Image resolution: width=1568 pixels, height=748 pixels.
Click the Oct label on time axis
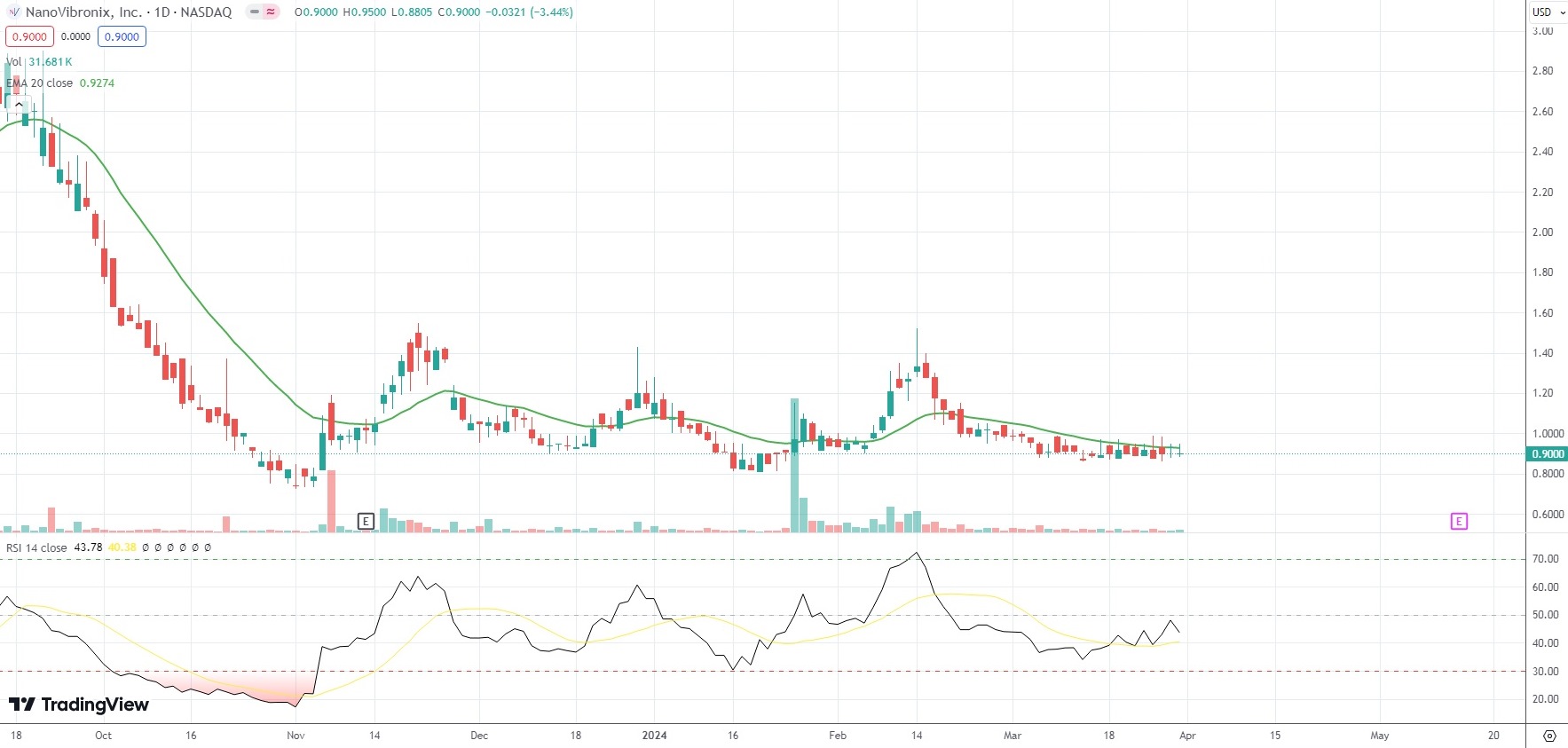tap(103, 736)
